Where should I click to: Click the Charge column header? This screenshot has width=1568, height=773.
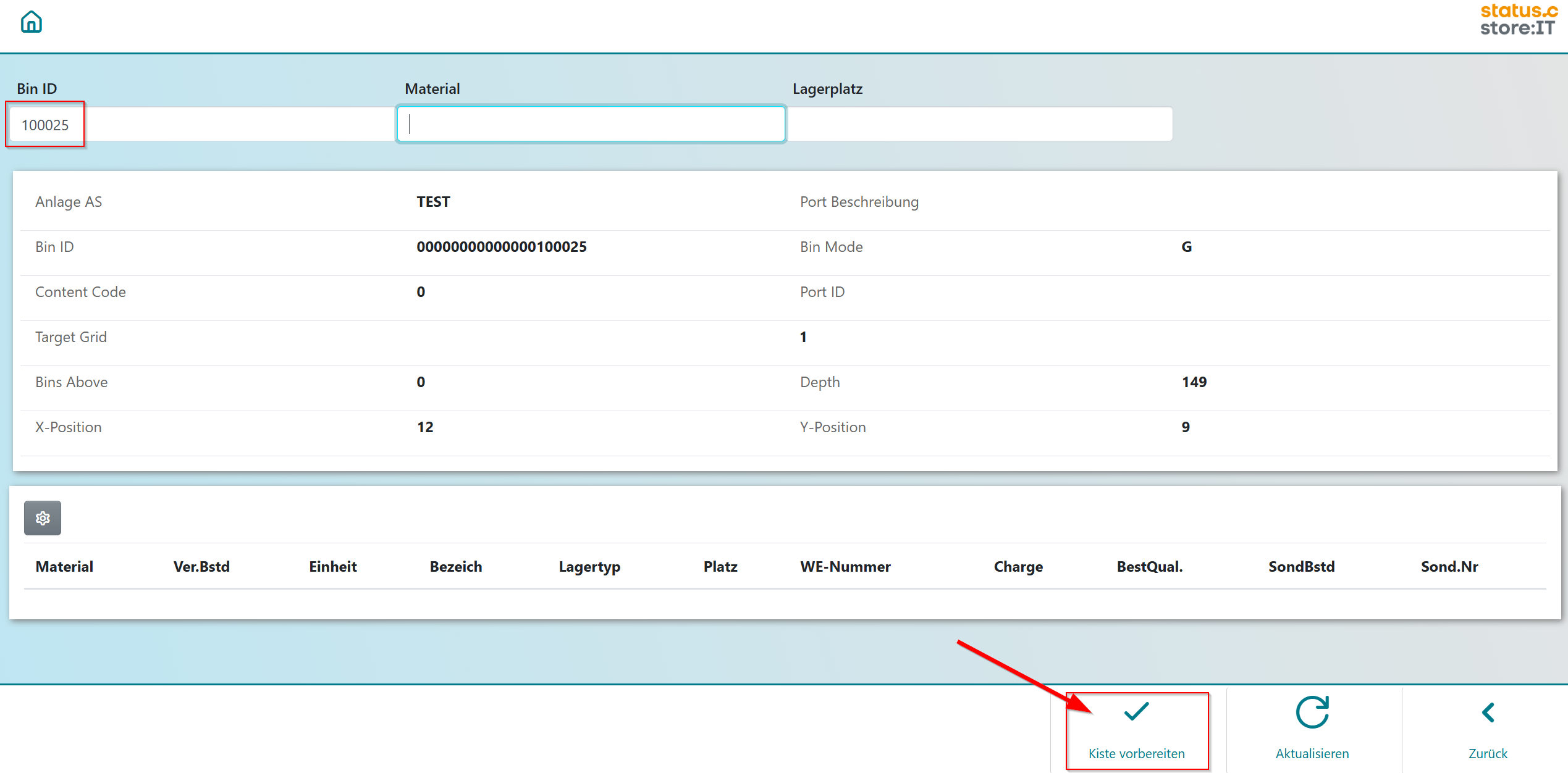pos(1018,567)
